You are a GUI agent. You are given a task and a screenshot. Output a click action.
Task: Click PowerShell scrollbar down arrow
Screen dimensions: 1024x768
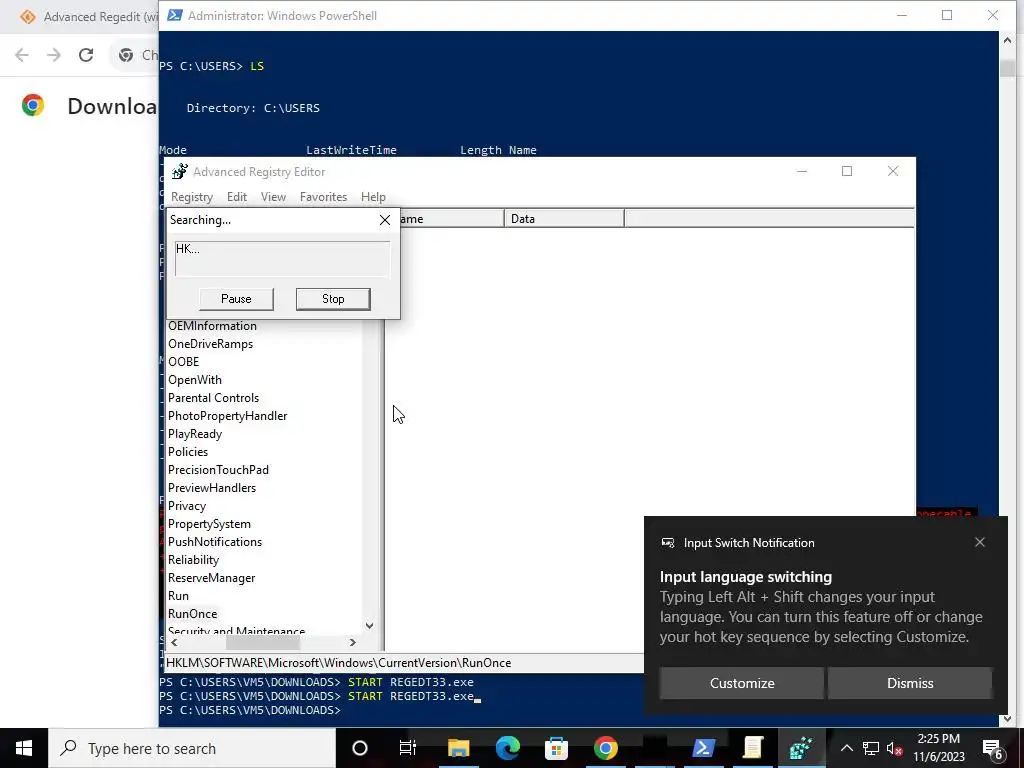tap(1006, 719)
